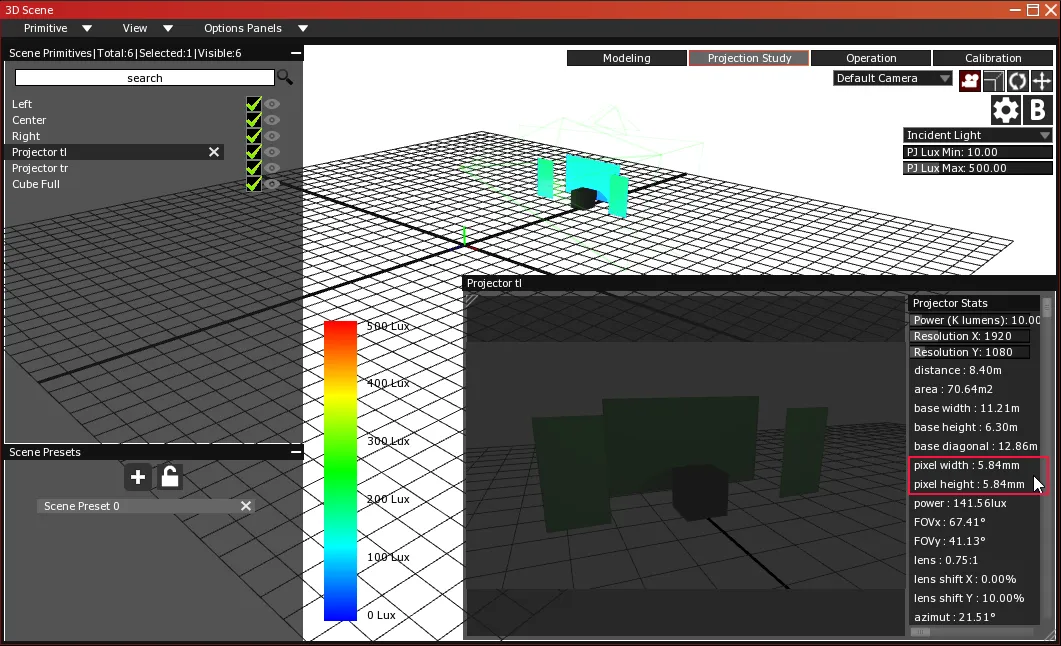Switch to the Modeling tab

627,58
